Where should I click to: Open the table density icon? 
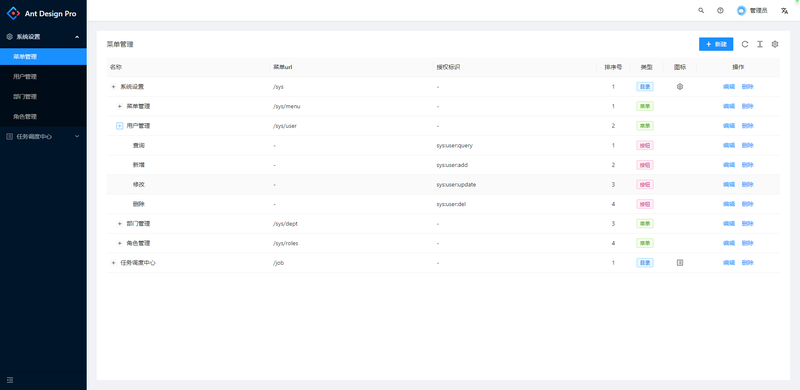click(x=760, y=44)
